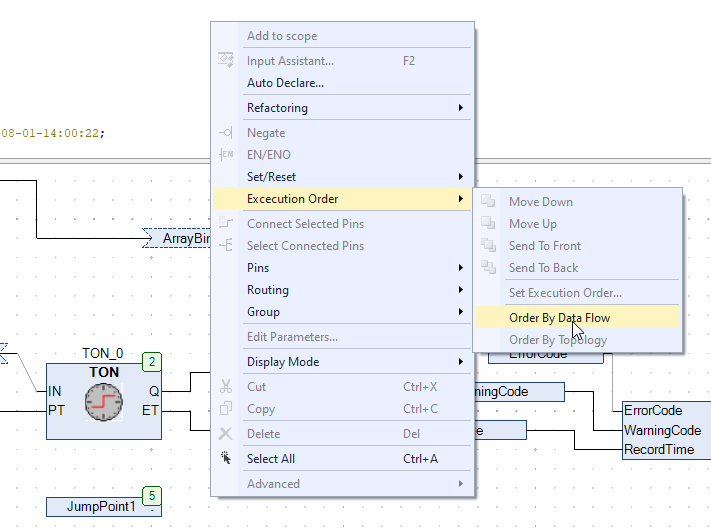Select Cut menu entry
The height and width of the screenshot is (528, 711).
342,386
